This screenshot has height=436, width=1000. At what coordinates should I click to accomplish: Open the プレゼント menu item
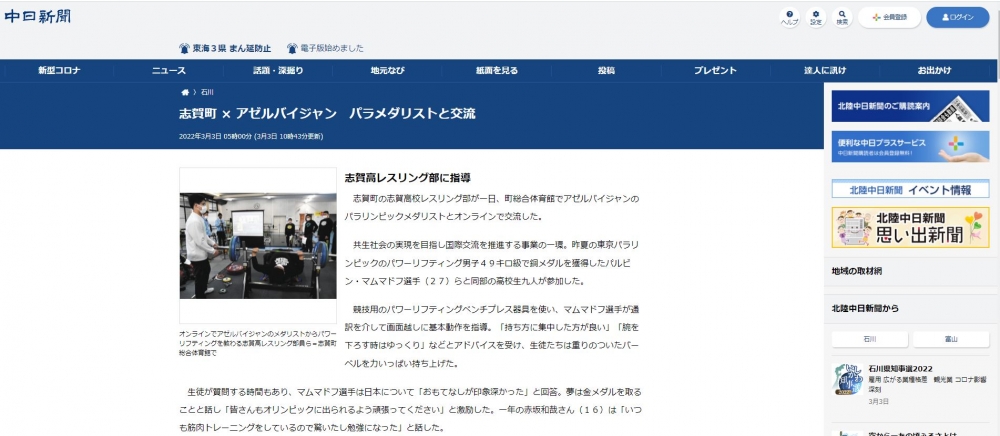[715, 71]
